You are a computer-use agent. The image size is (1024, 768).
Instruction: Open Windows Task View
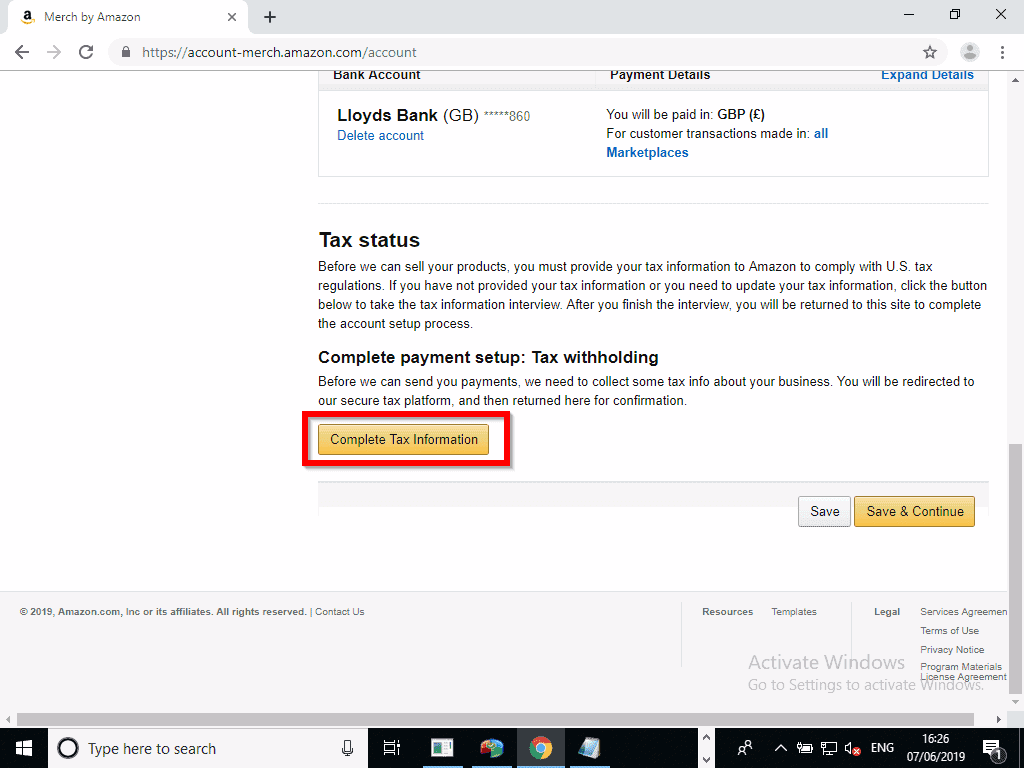pyautogui.click(x=392, y=748)
